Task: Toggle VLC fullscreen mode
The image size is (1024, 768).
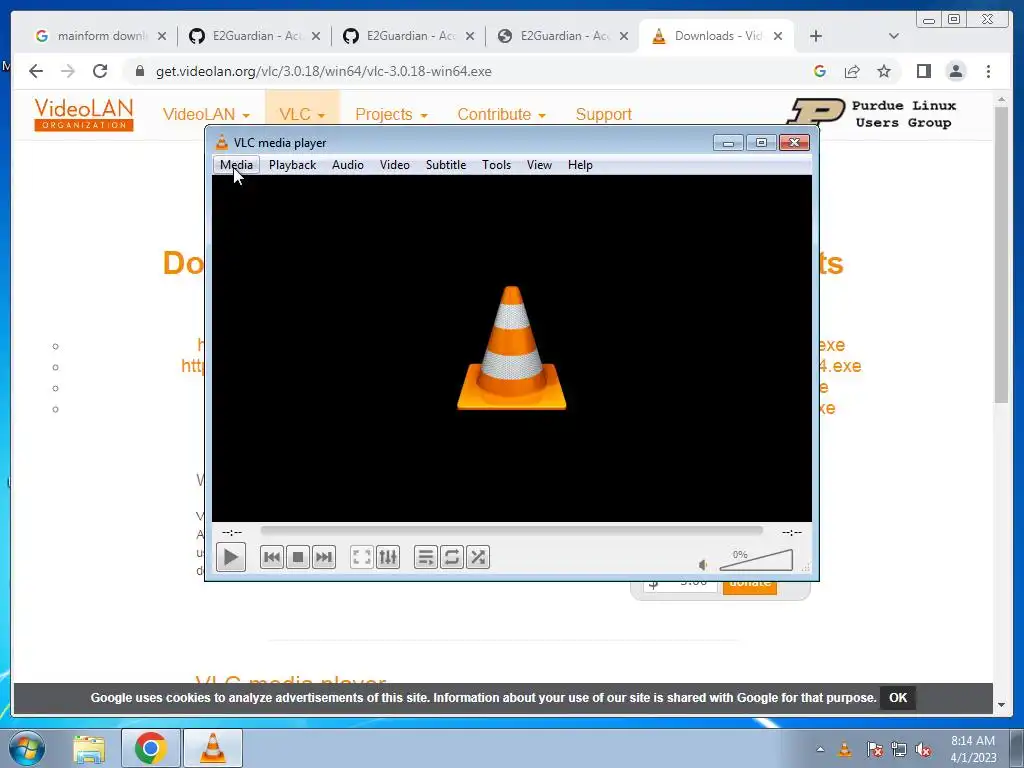Action: 362,557
